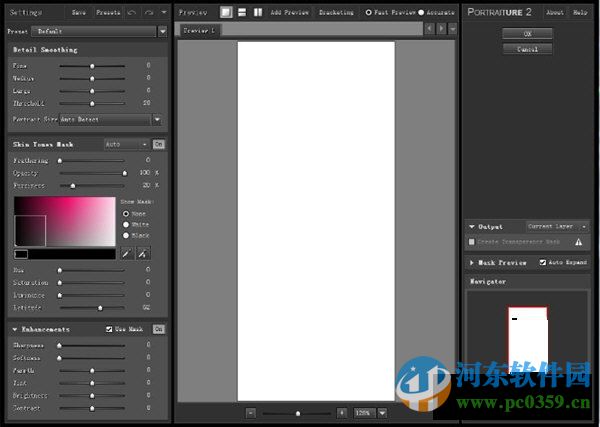The image size is (600, 427).
Task: Expand the Mask Preview section
Action: pos(471,263)
